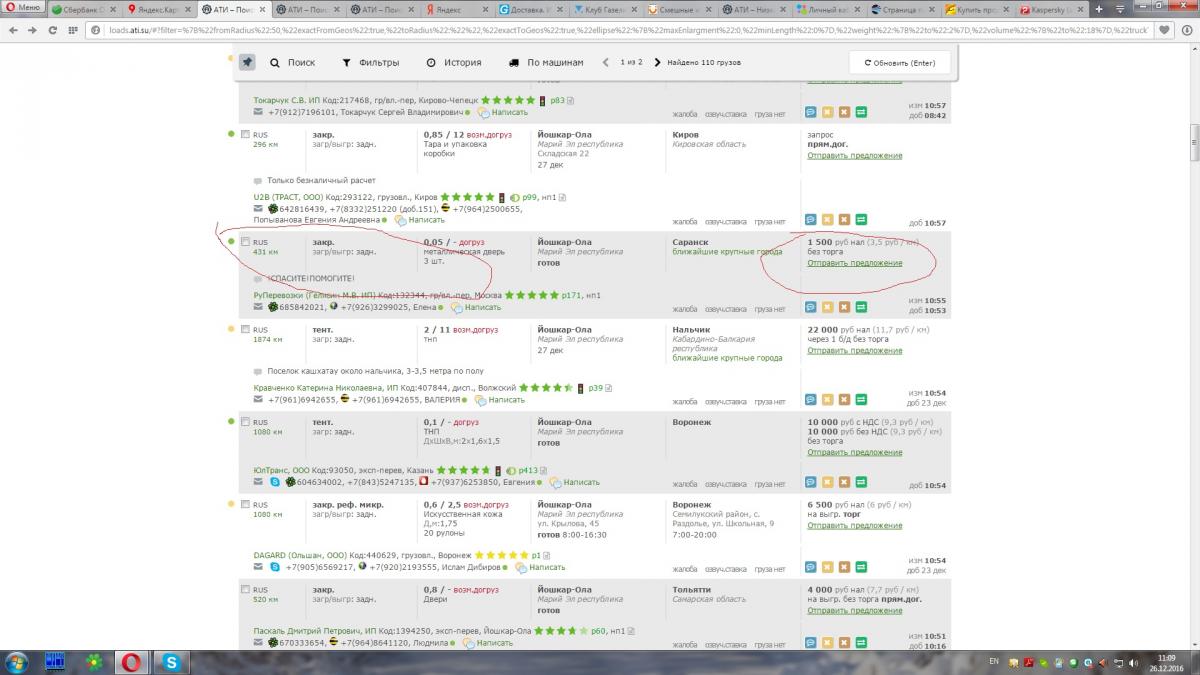Open the Поиск section in toolbar

tap(292, 62)
